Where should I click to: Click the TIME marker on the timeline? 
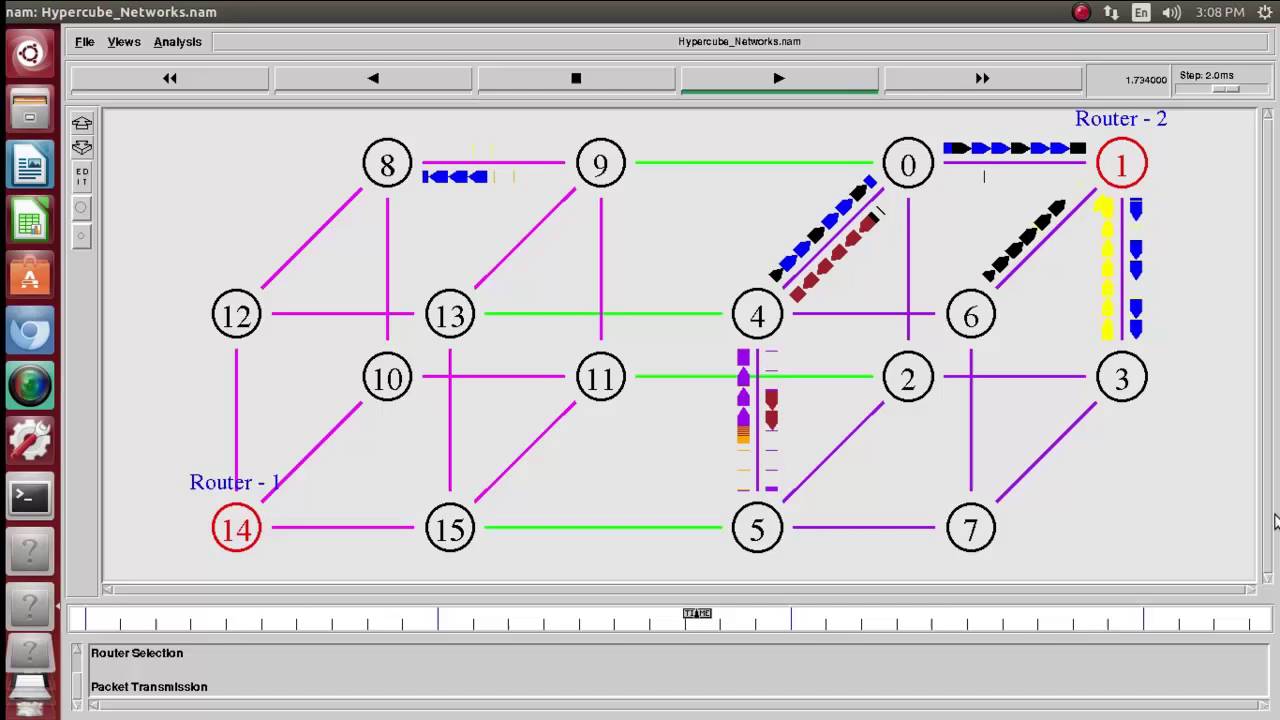click(x=697, y=613)
